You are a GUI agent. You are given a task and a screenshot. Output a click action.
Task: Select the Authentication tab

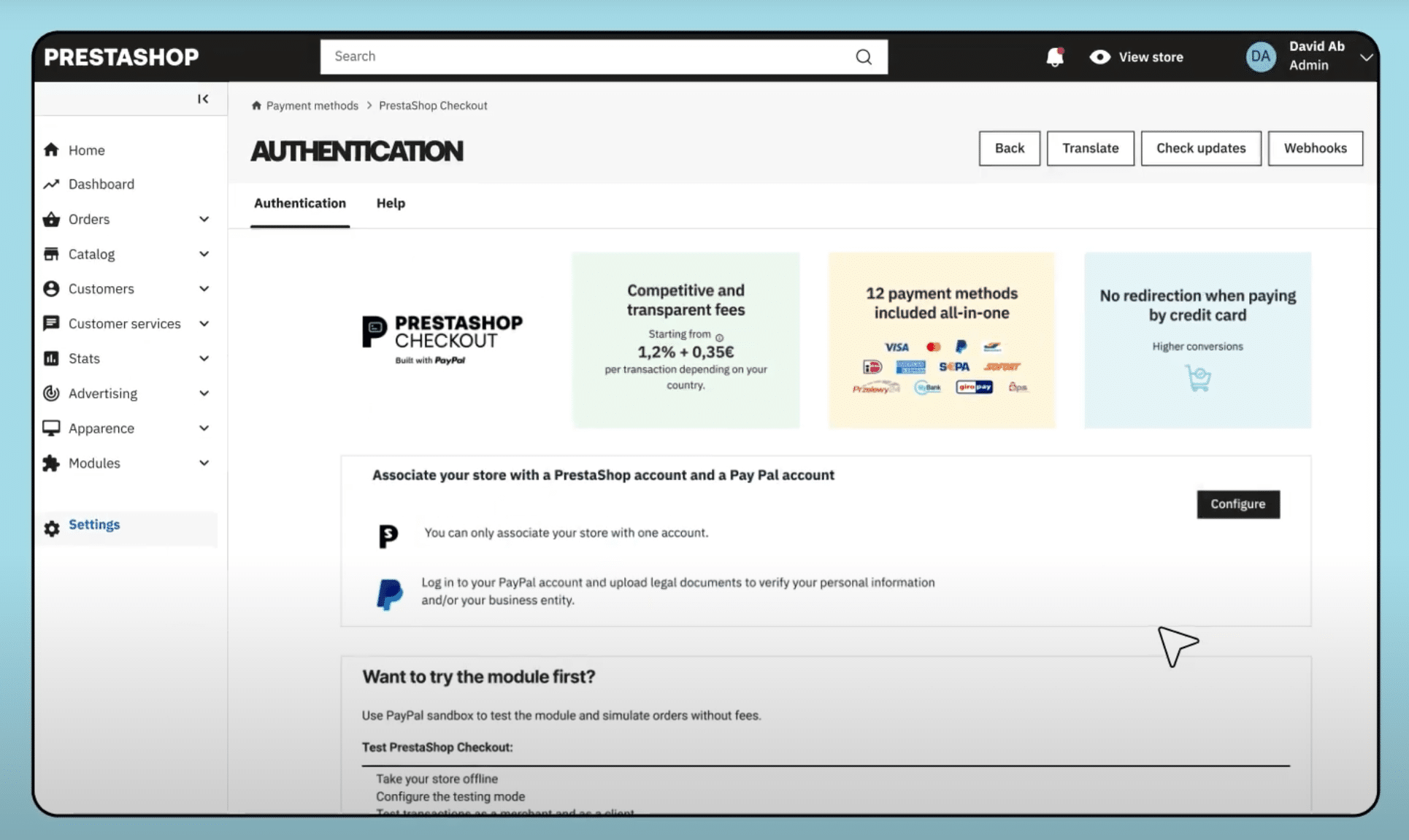point(299,203)
